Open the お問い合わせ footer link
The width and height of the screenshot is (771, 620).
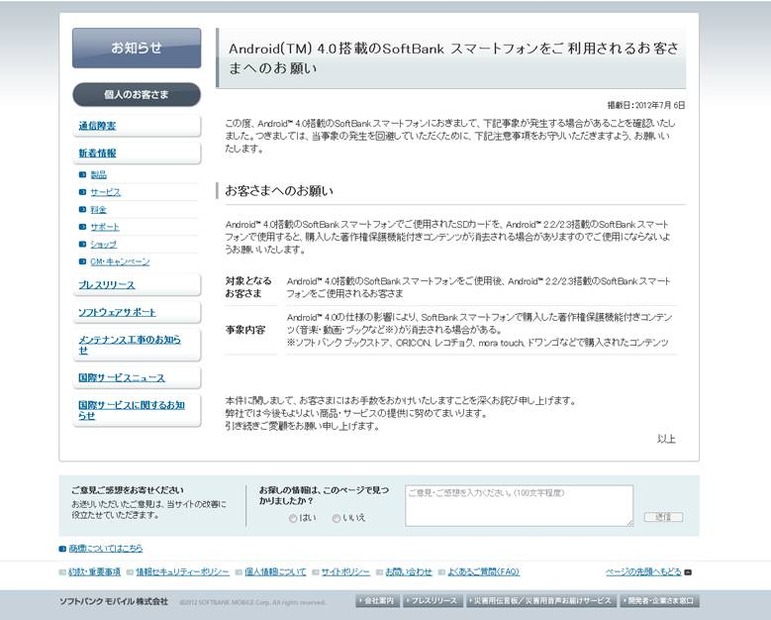point(409,572)
